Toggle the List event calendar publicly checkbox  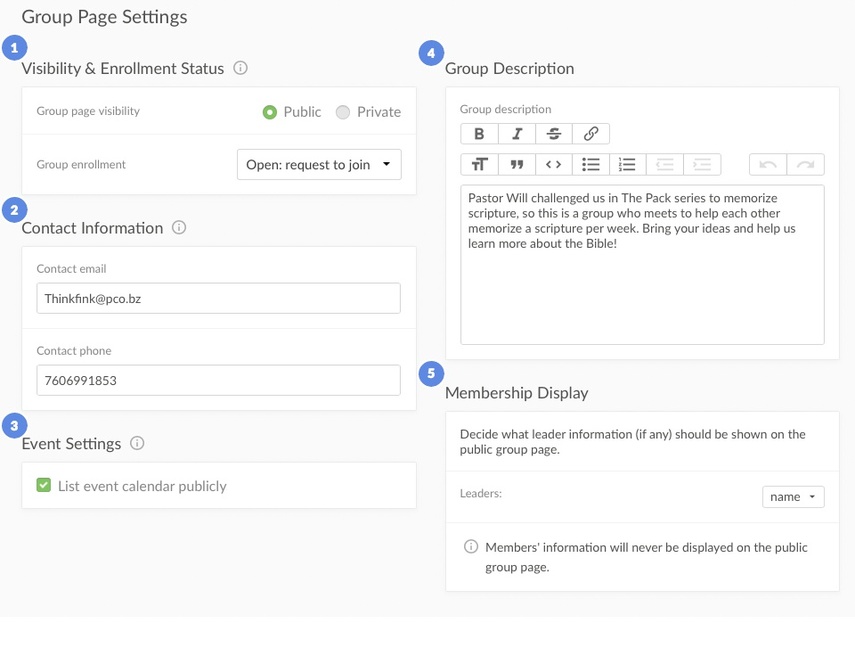(x=43, y=484)
